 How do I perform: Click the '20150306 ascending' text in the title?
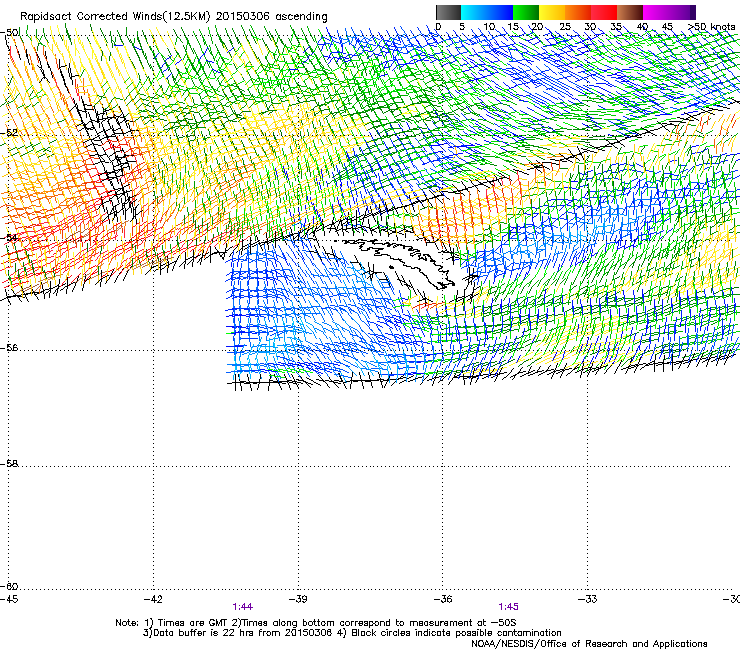(x=271, y=16)
